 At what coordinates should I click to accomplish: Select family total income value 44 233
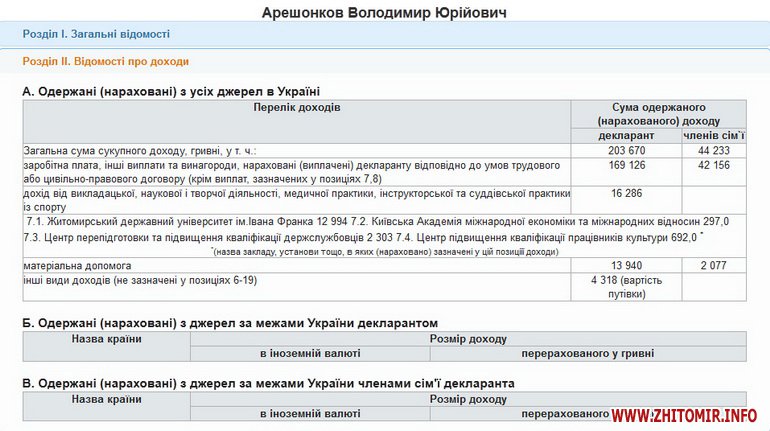[715, 150]
